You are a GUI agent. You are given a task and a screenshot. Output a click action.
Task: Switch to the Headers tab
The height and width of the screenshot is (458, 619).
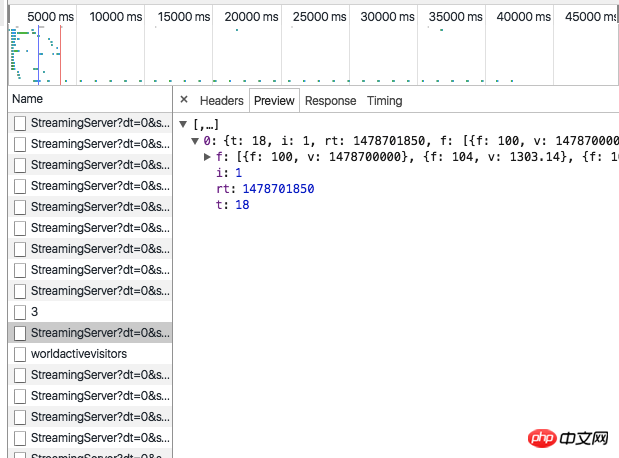coord(221,100)
